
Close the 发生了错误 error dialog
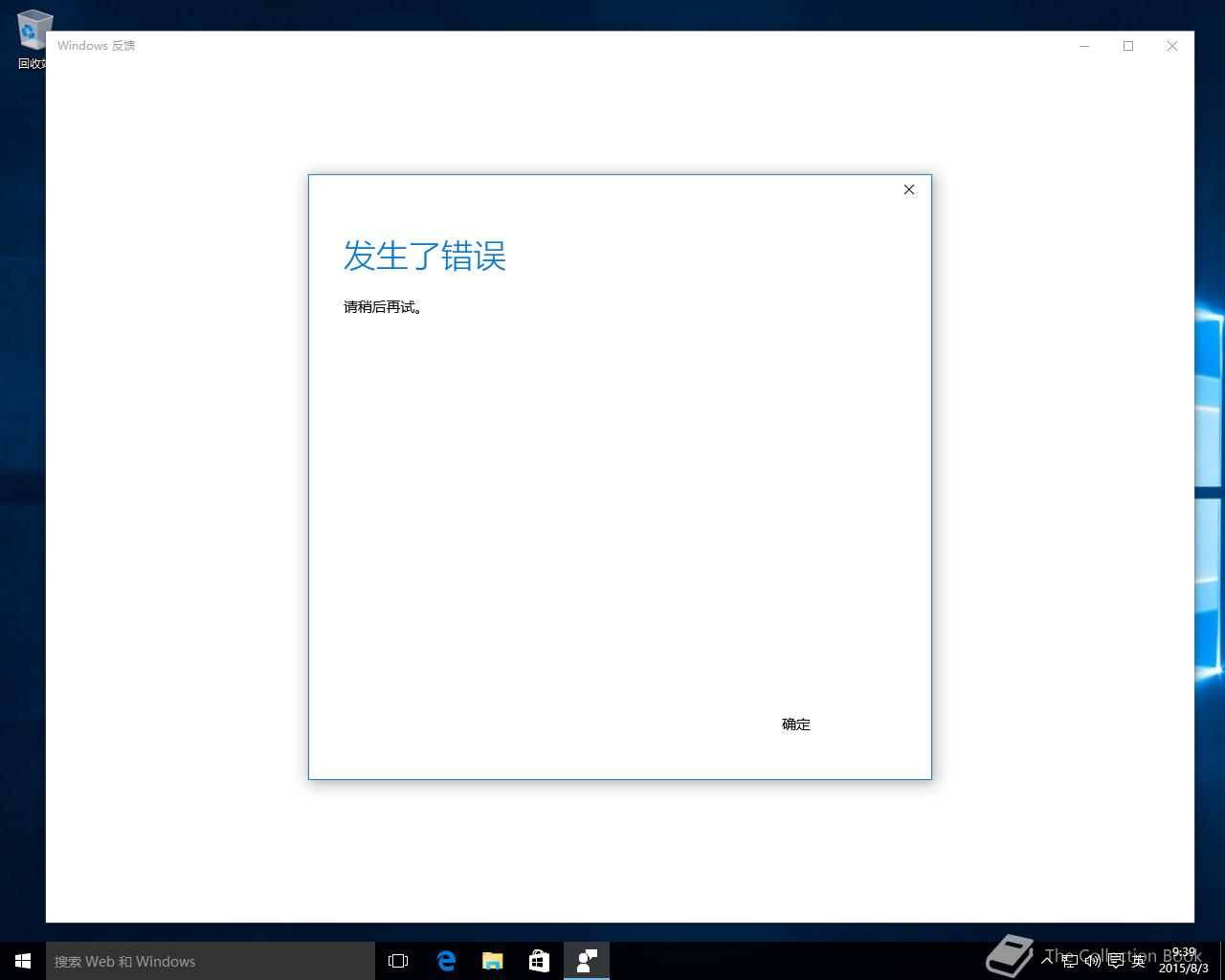(x=909, y=189)
